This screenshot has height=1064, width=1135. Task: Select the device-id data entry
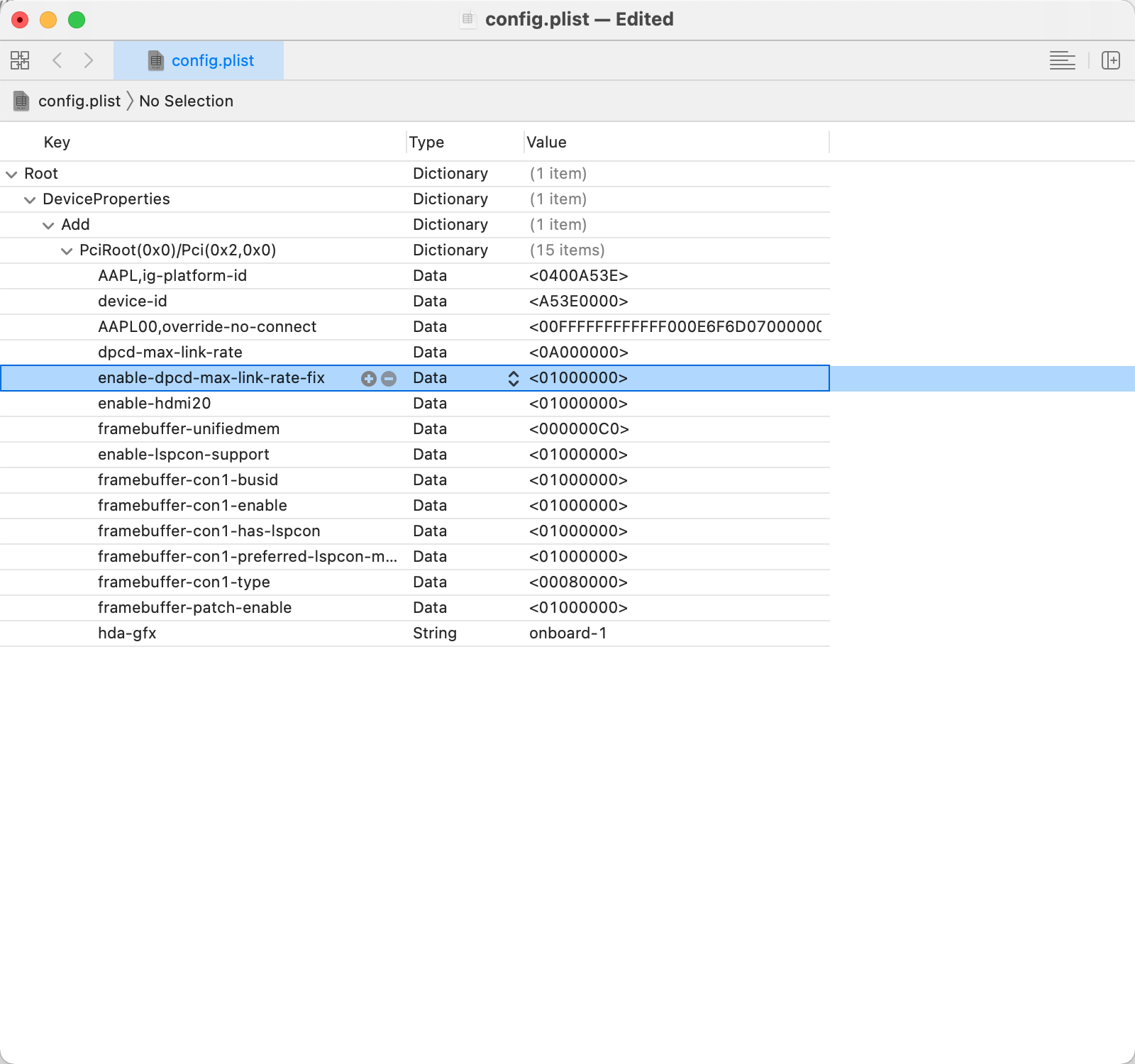(213, 301)
